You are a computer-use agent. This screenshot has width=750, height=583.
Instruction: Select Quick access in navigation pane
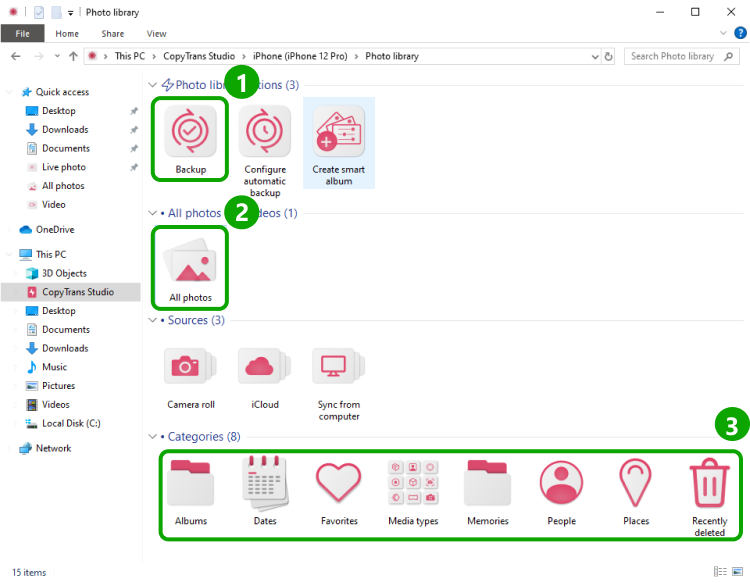pos(62,92)
